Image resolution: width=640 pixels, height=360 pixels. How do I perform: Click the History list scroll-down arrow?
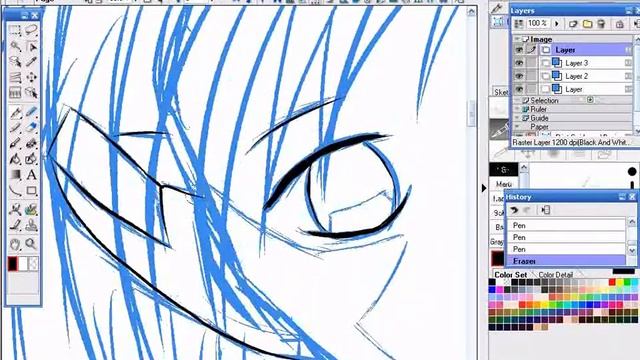click(632, 250)
